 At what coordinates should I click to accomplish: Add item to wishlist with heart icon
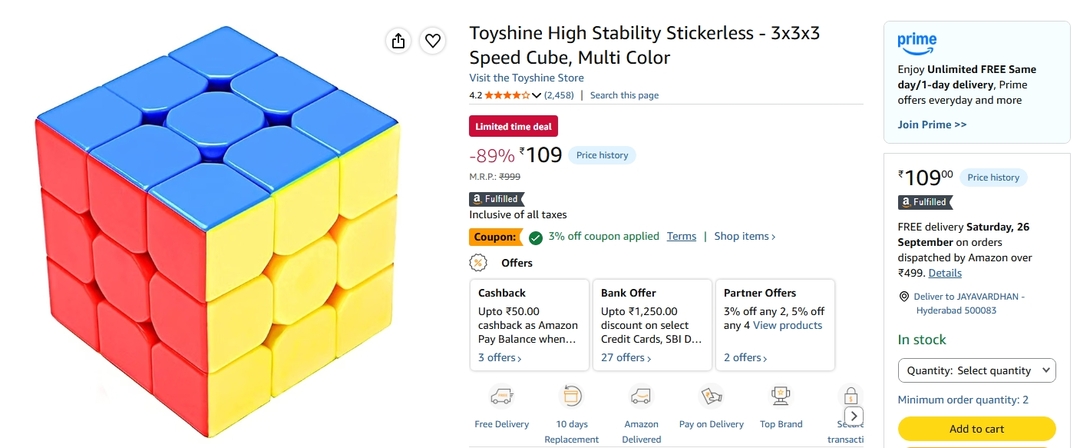pyautogui.click(x=432, y=41)
